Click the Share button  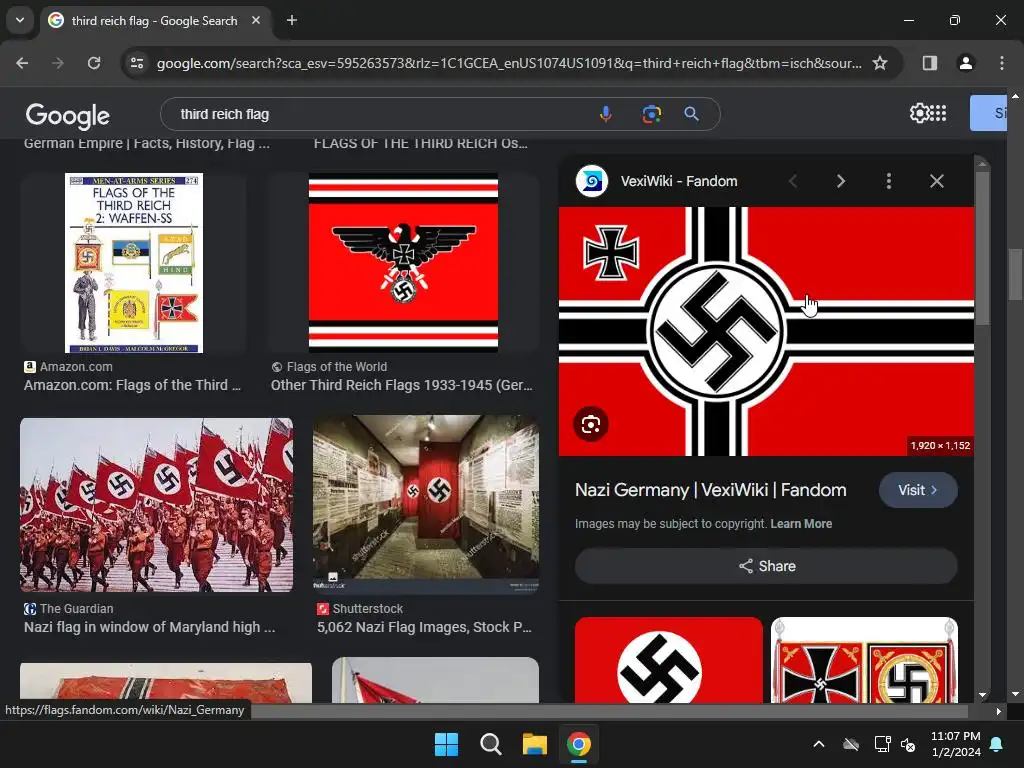(x=766, y=566)
